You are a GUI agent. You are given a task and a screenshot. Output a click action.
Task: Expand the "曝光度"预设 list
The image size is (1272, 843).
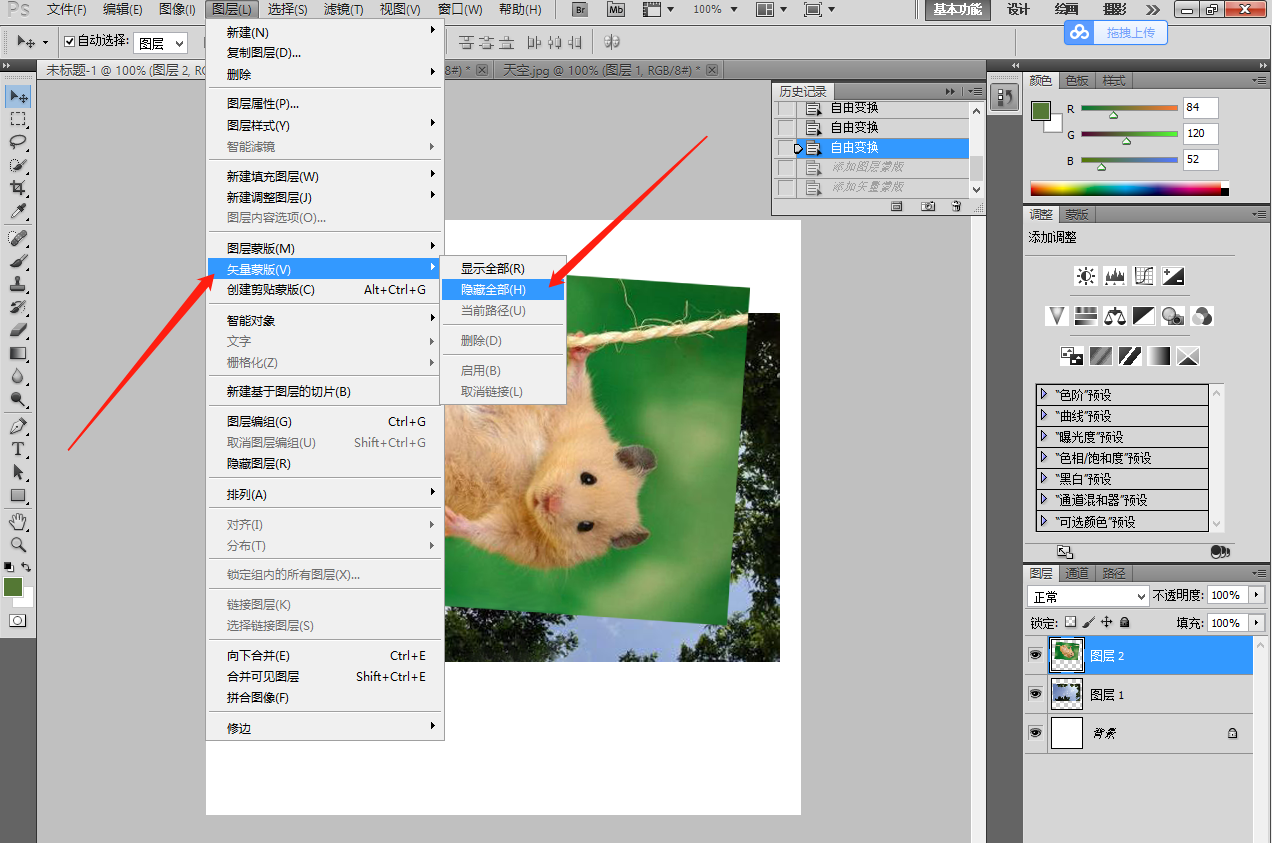coord(1044,437)
